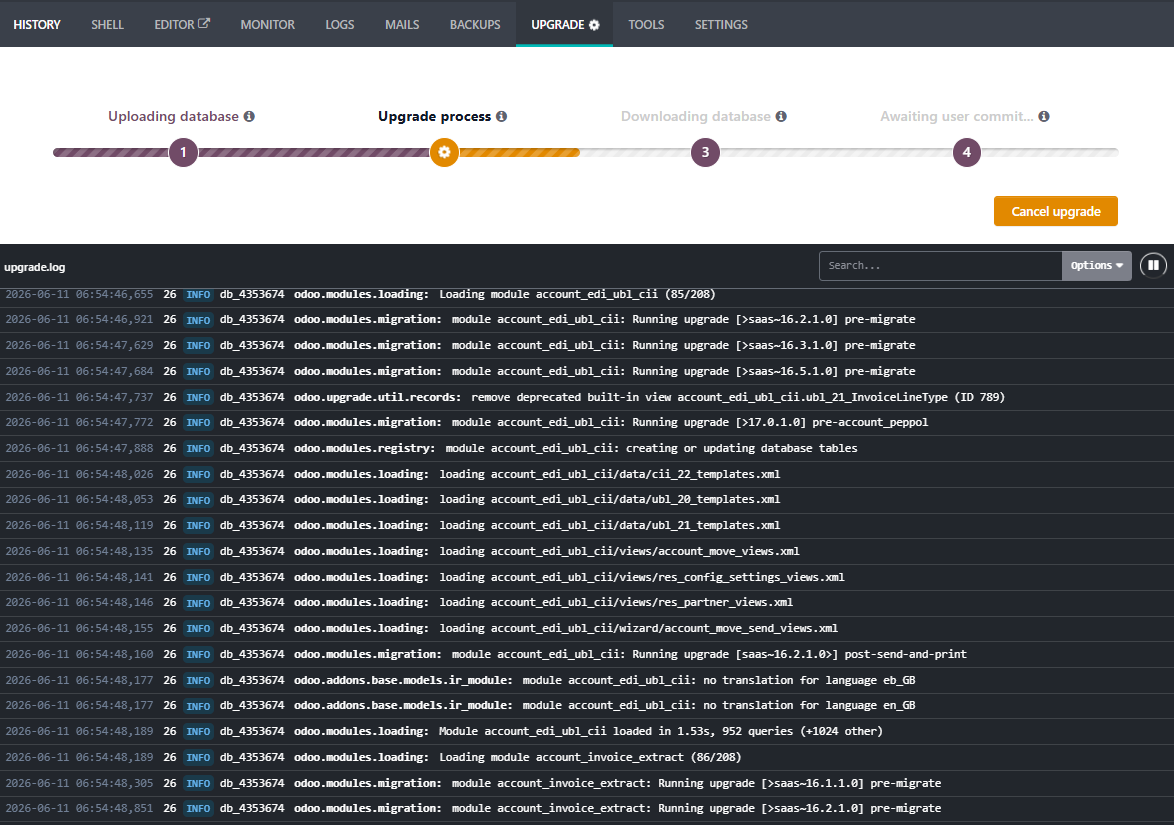Click the Uploading database step label
1174x825 pixels.
tap(173, 116)
